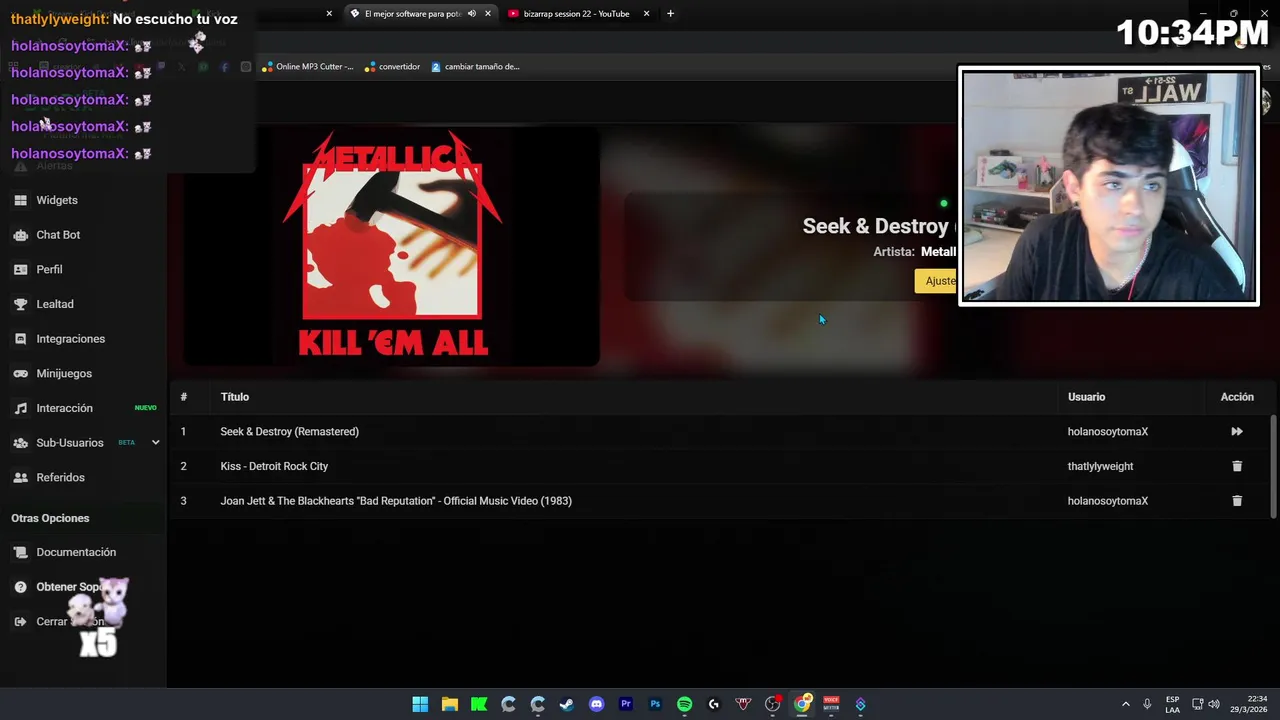1280x720 pixels.
Task: Click the Minijuegos gamepad icon
Action: 20,373
